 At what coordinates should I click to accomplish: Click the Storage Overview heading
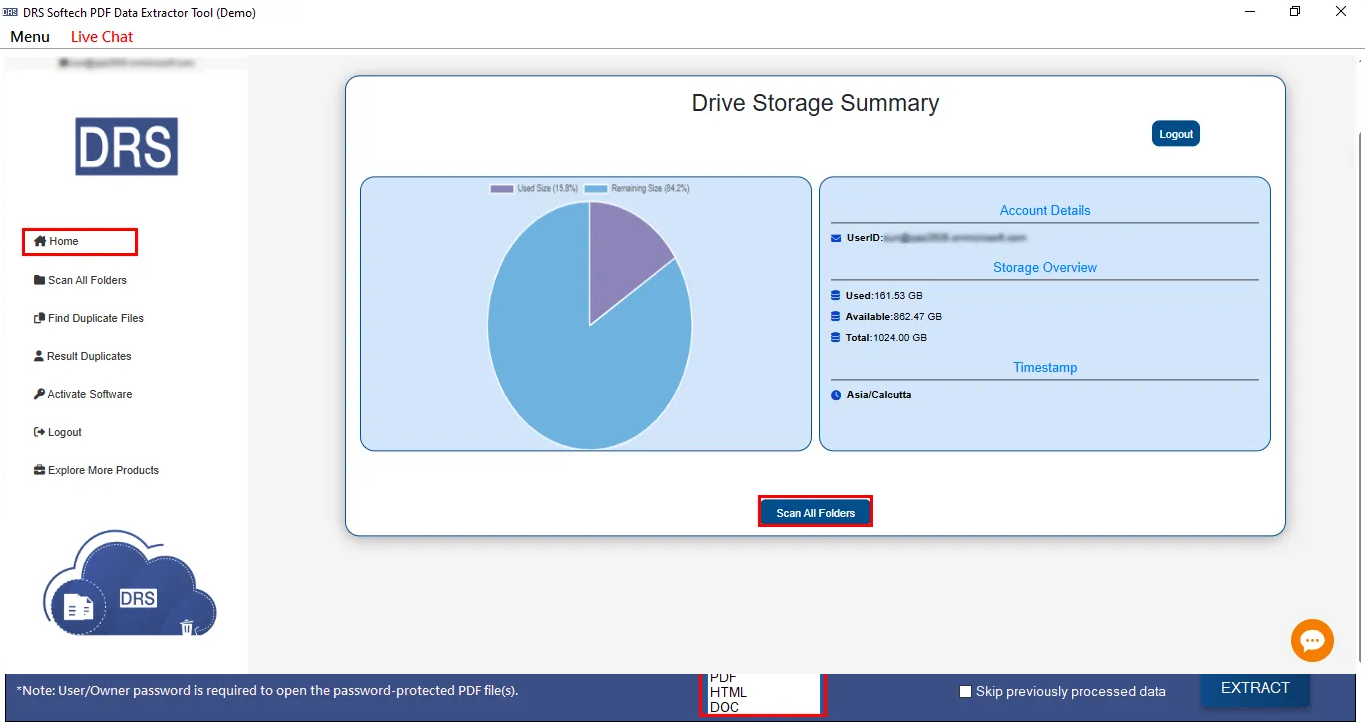pos(1045,267)
